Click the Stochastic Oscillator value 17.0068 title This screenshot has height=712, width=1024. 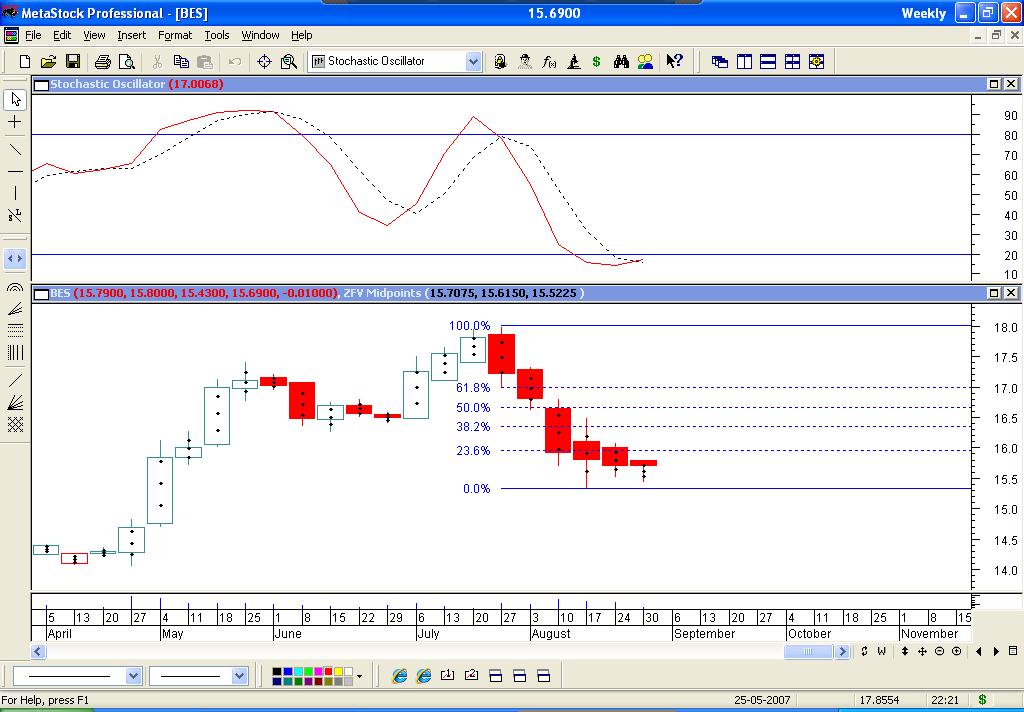(196, 84)
